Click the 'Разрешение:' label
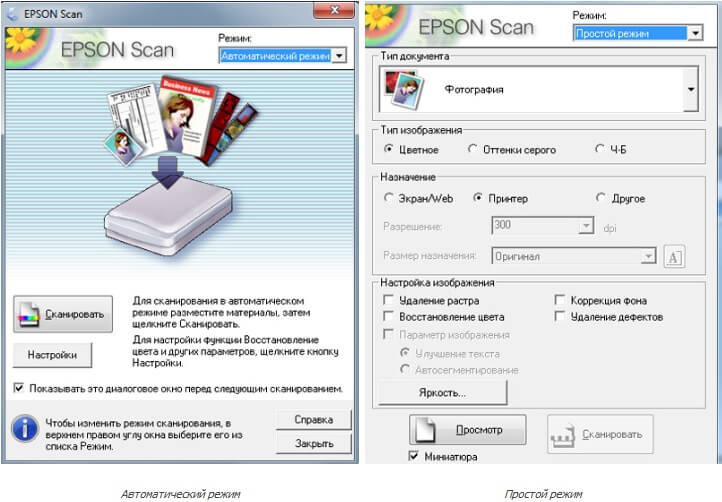Viewport: 722px width, 502px height. [x=413, y=227]
